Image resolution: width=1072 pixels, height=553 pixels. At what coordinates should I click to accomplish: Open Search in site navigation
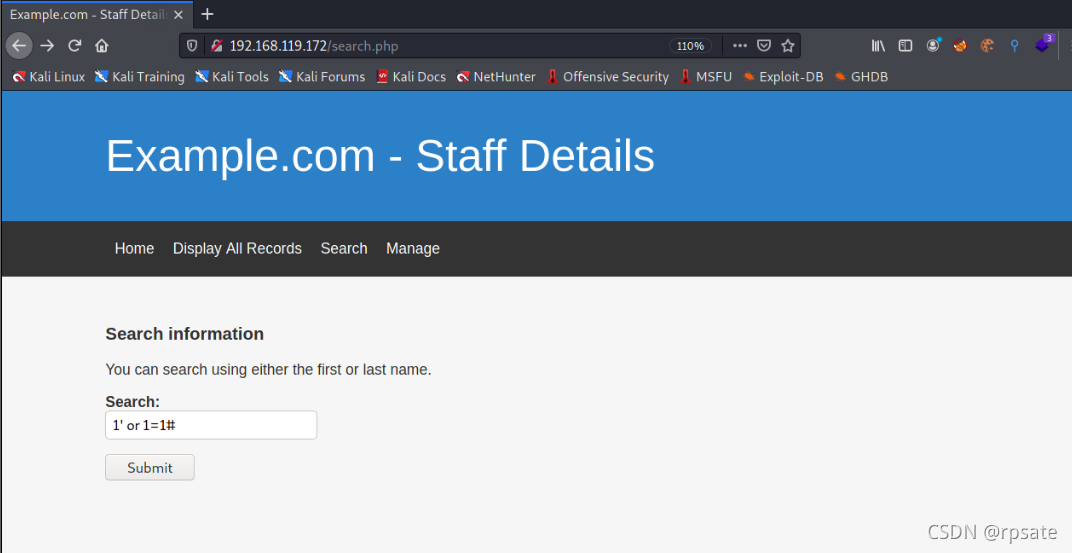344,249
